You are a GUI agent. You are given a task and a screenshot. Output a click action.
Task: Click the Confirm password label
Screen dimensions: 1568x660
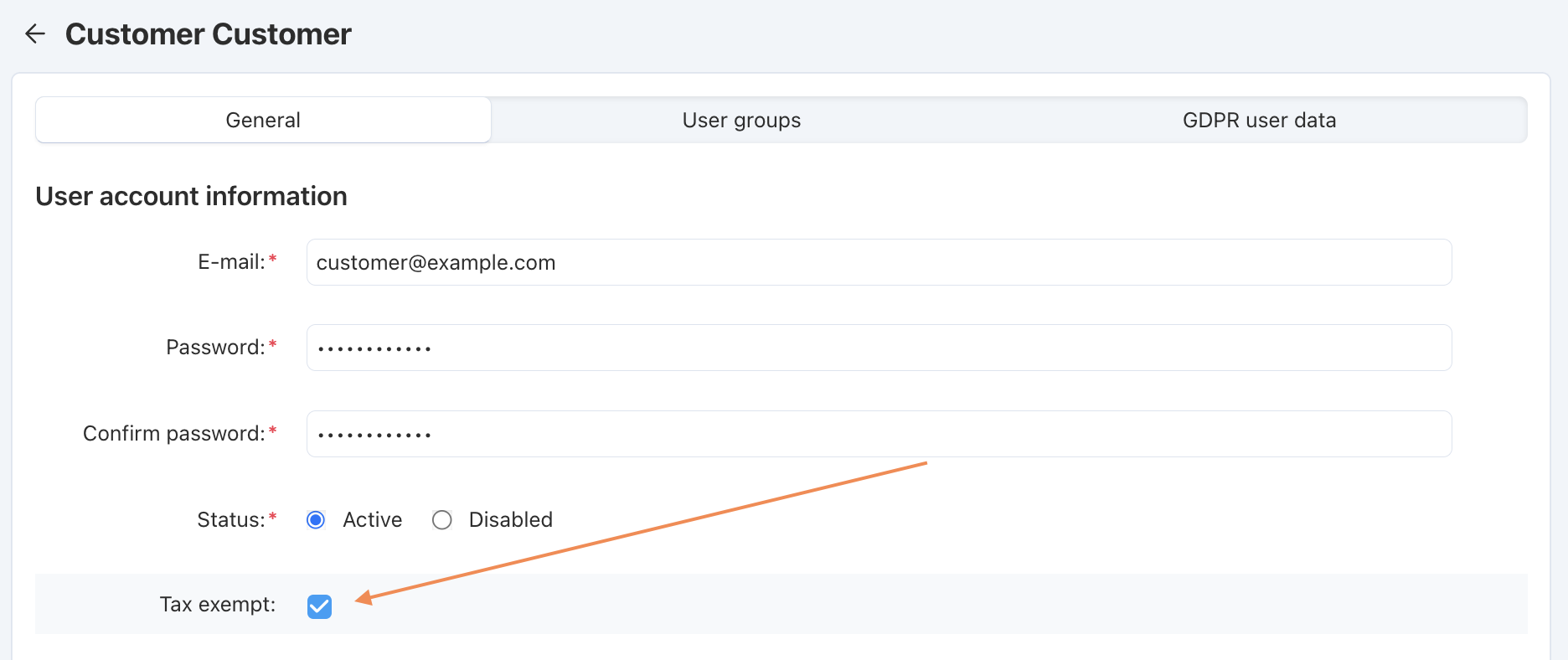(174, 434)
